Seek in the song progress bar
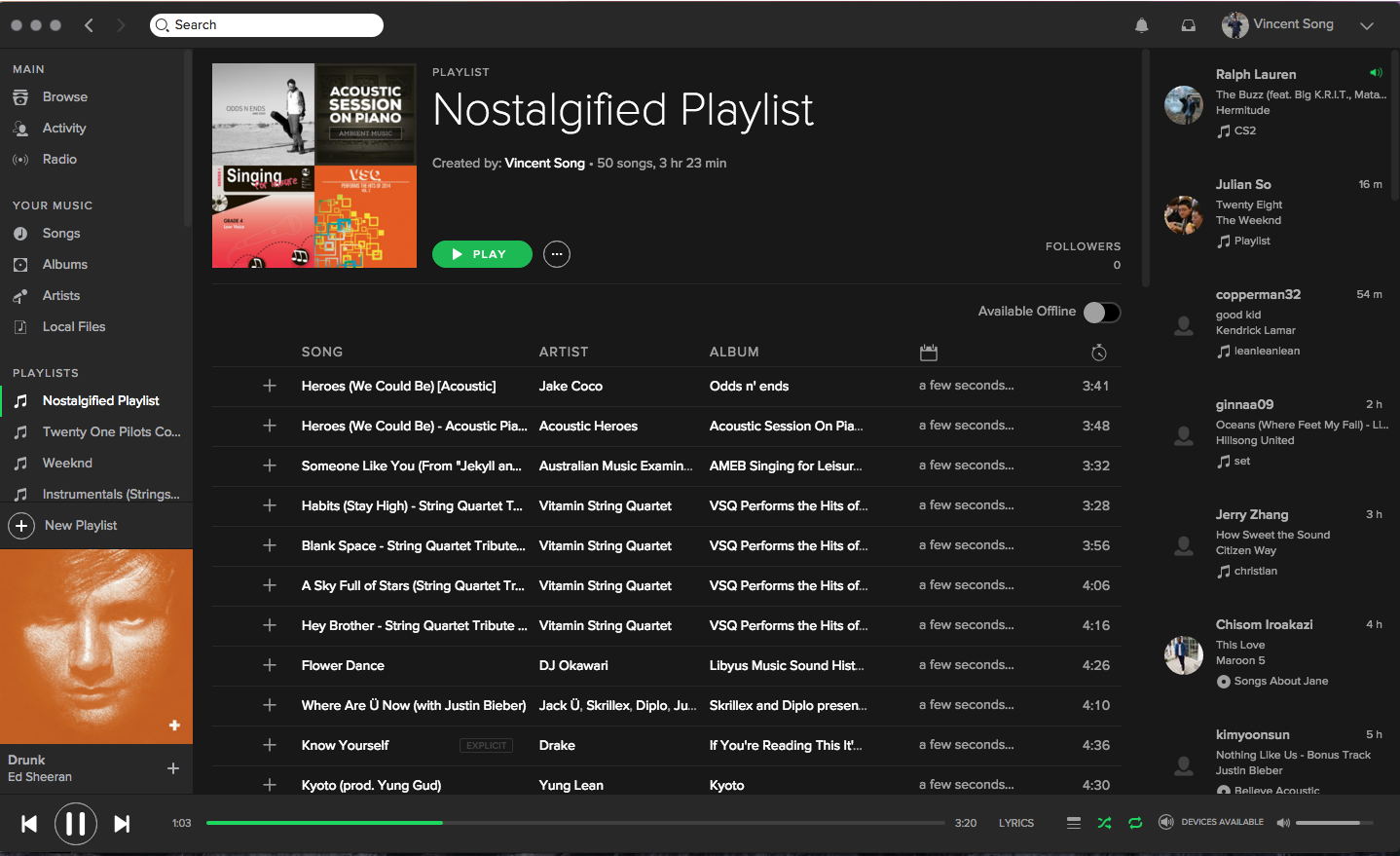This screenshot has height=856, width=1400. tap(575, 823)
